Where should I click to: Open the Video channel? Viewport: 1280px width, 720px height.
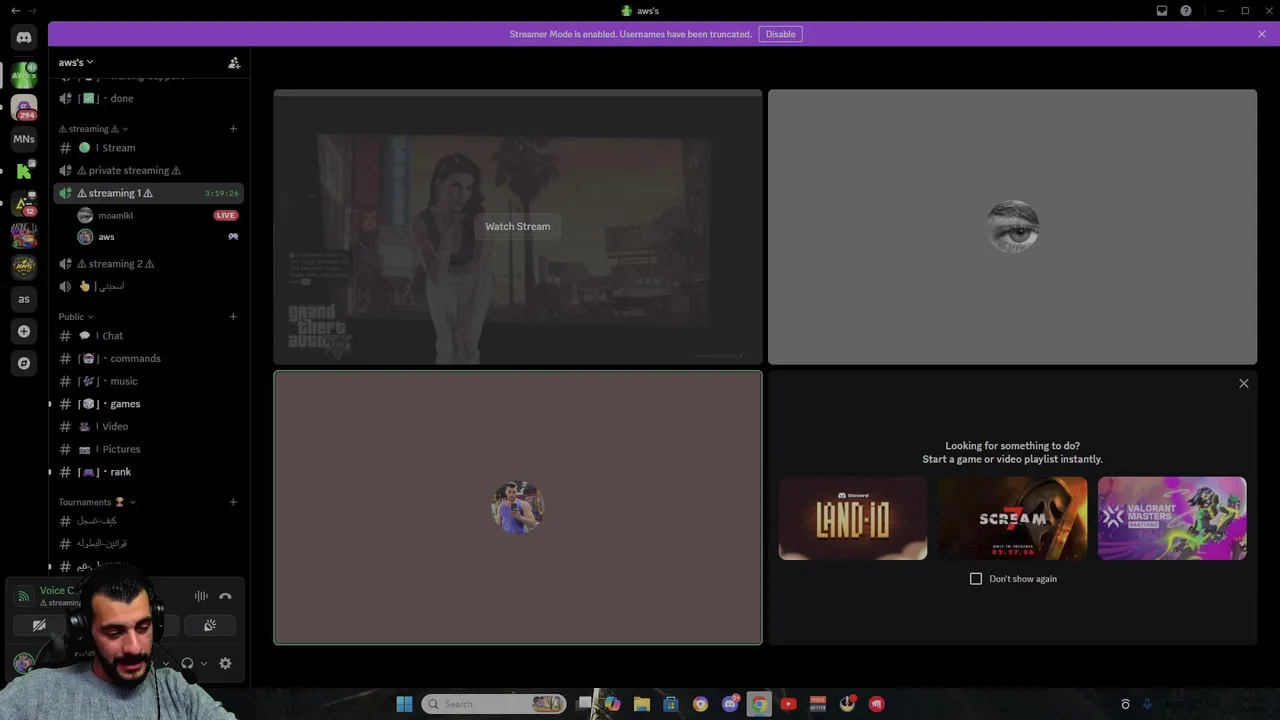(148, 426)
